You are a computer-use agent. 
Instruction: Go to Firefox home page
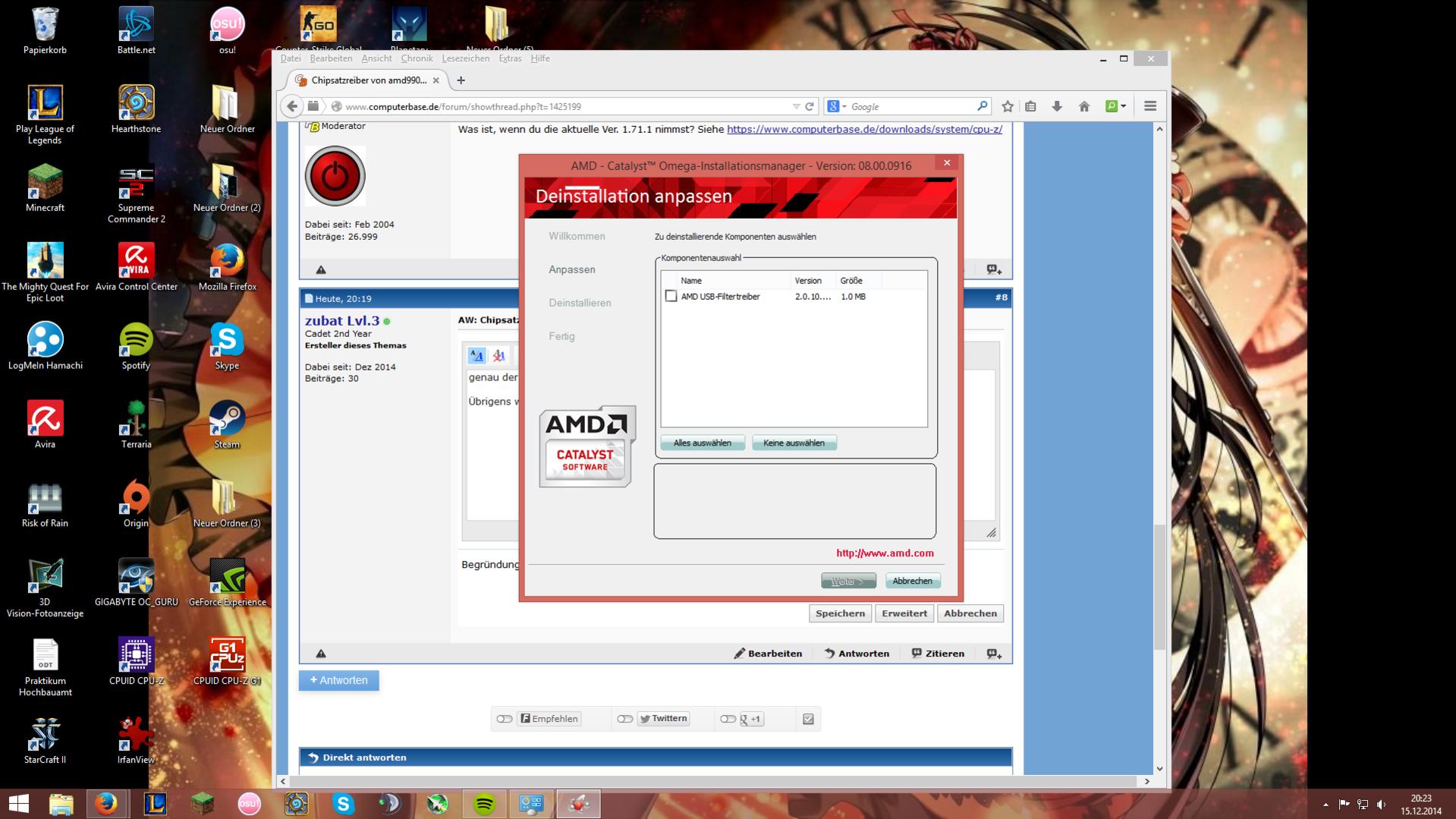click(1084, 107)
